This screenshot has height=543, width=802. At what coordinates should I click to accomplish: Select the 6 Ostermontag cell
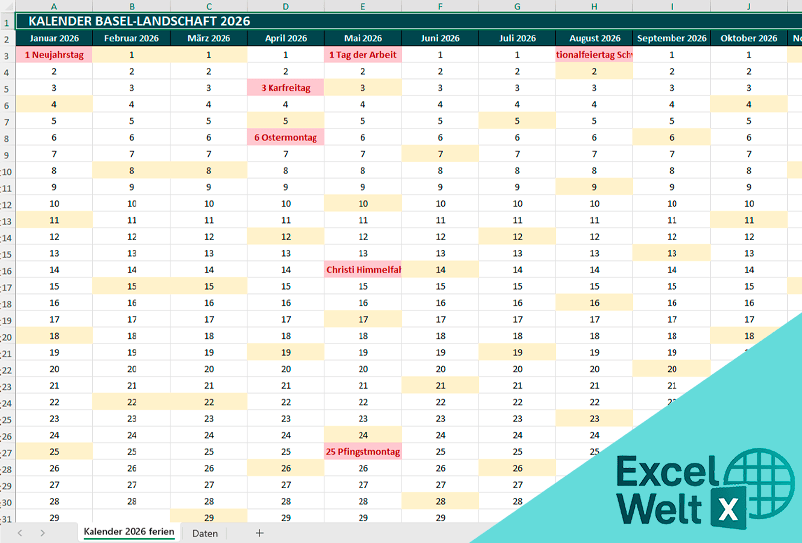click(286, 137)
